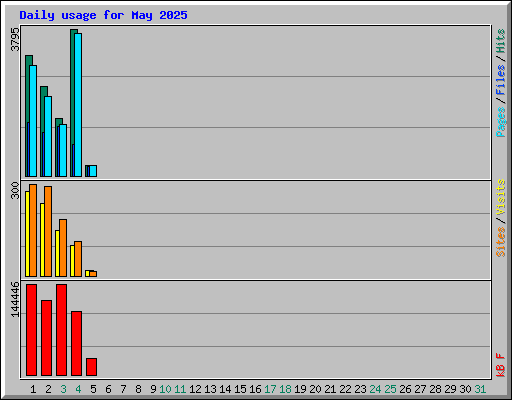Click green day label 17
The image size is (512, 400).
pos(270,389)
